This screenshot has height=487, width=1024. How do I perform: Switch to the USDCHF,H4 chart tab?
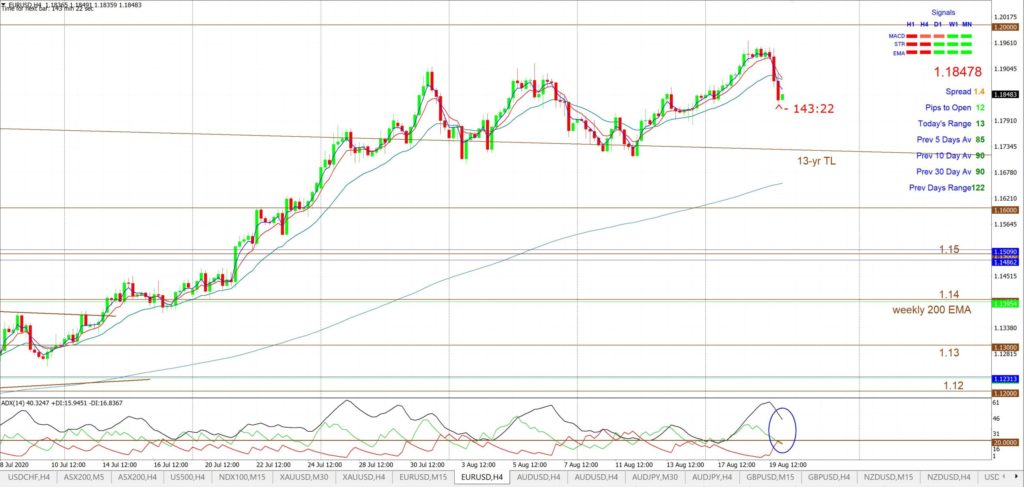tap(29, 478)
